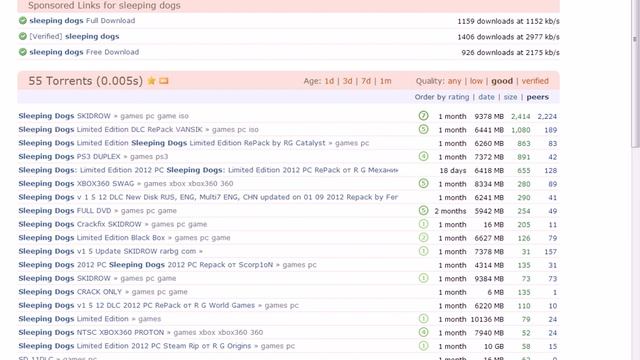Click the age value 18 days
This screenshot has height=360, width=640.
point(453,170)
